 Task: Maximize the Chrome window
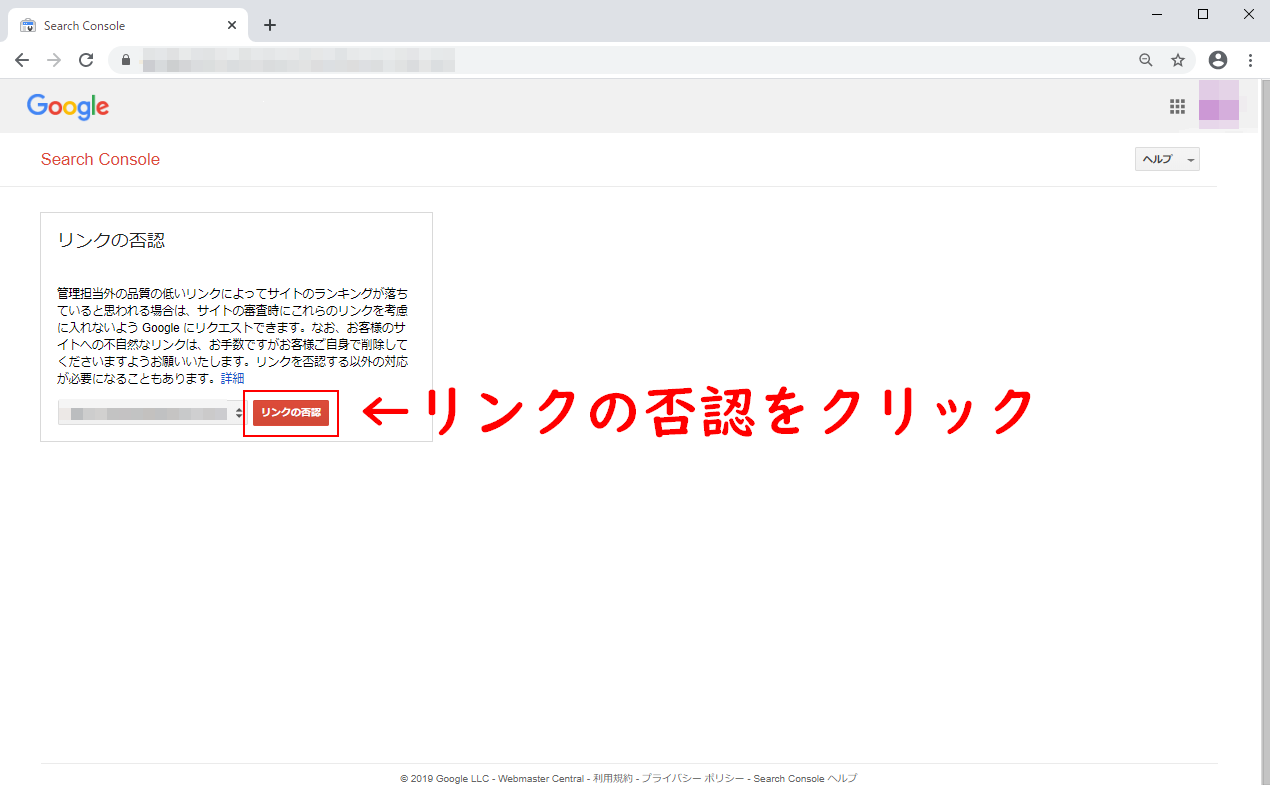(1203, 14)
